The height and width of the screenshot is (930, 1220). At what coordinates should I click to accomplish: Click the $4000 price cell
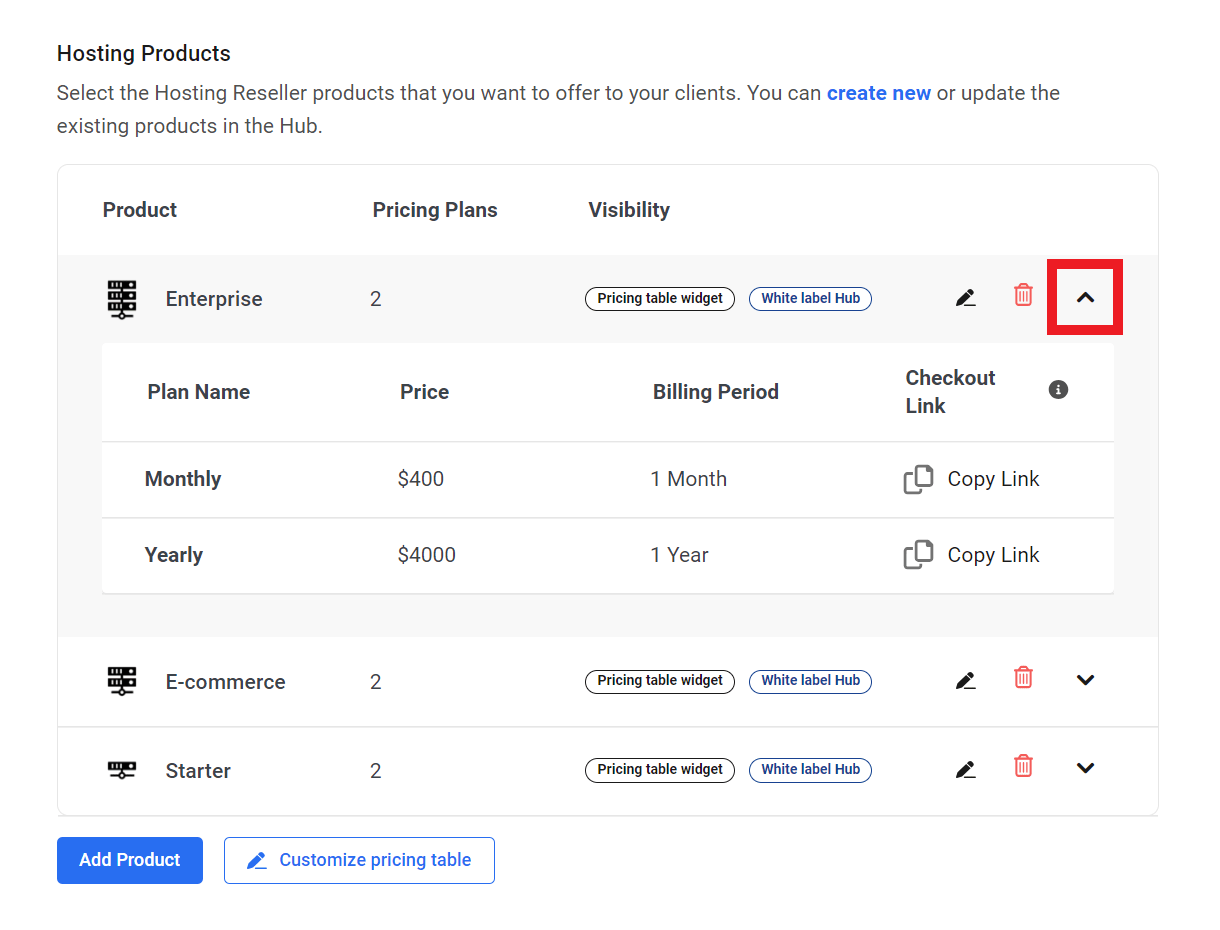click(427, 555)
